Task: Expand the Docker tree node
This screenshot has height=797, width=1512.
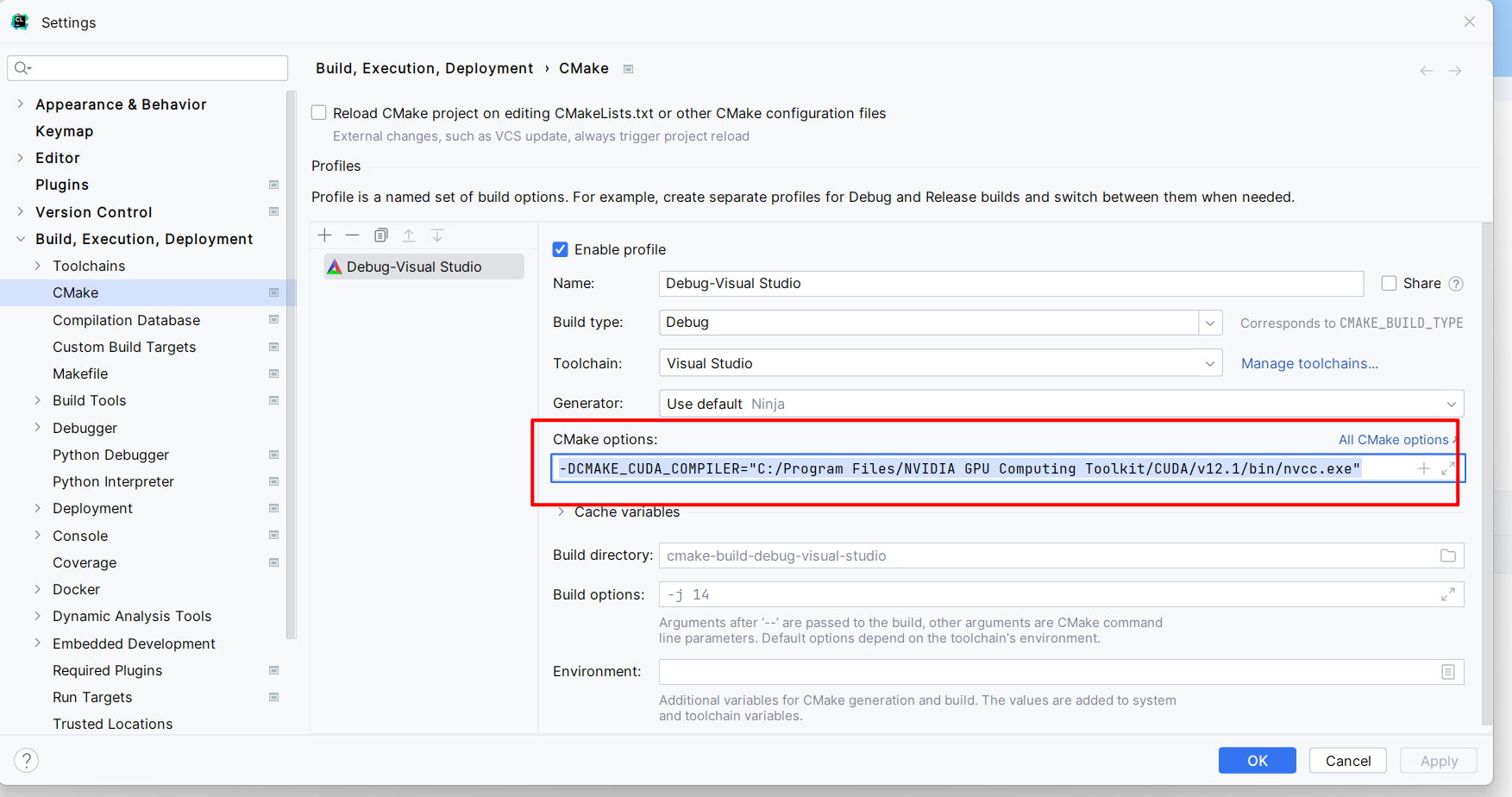Action: 38,589
